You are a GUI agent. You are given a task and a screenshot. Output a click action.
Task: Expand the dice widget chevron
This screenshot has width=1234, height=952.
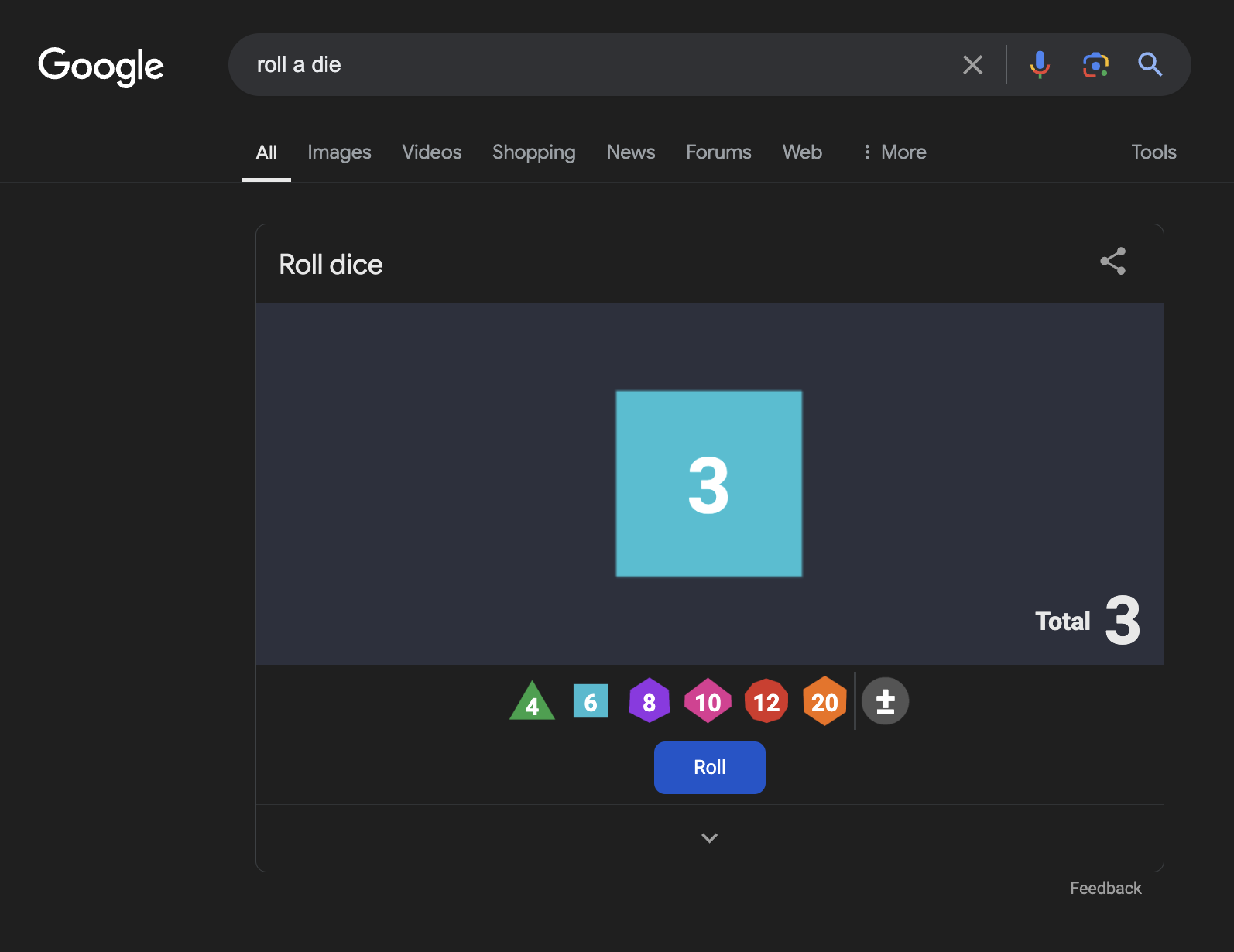click(x=709, y=838)
